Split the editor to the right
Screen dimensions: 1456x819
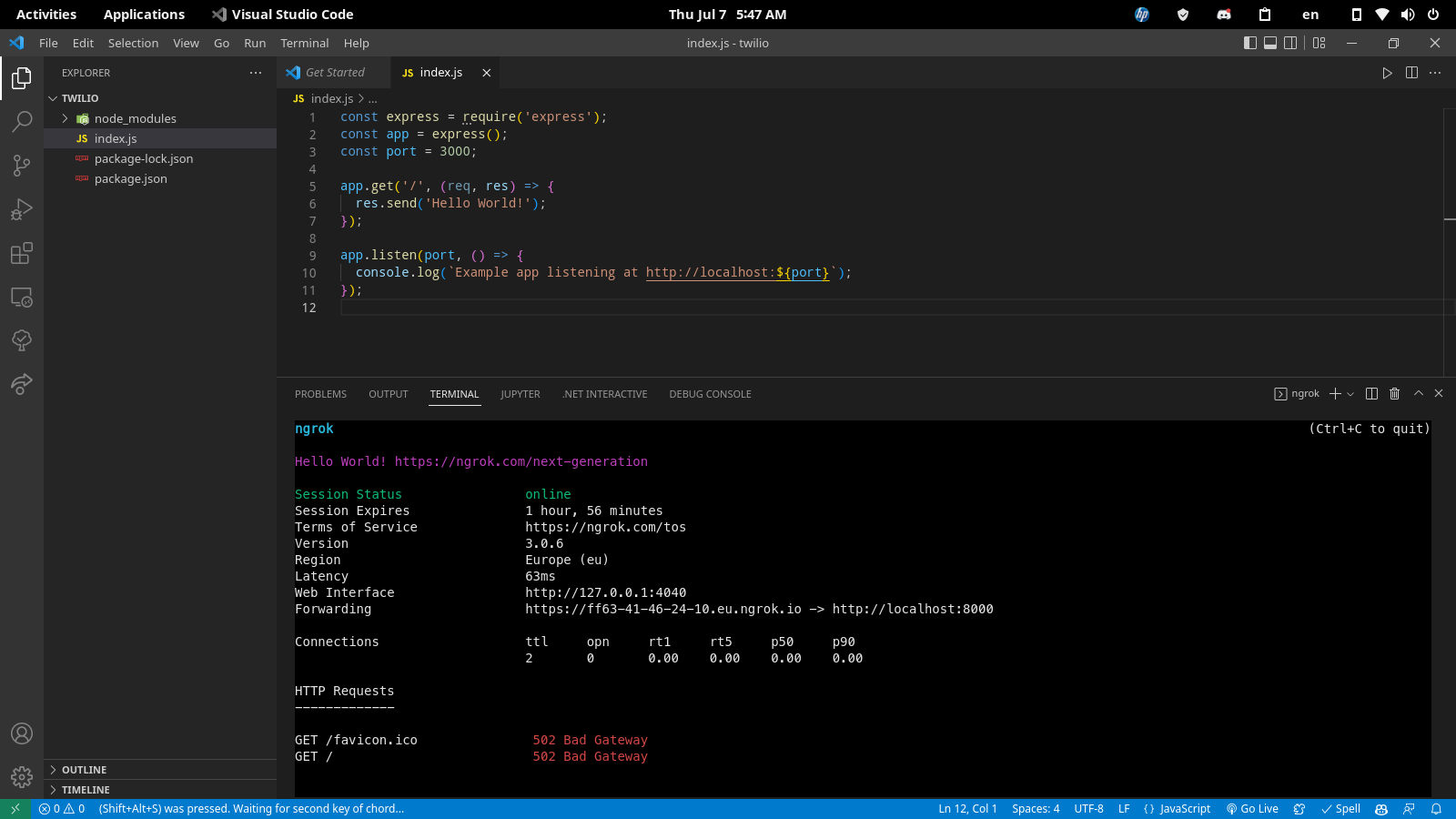(1411, 73)
